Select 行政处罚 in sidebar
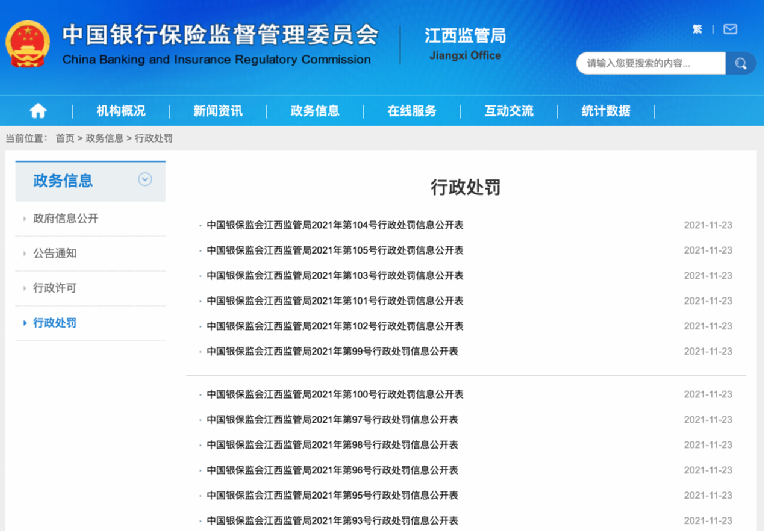764x531 pixels. (x=55, y=322)
